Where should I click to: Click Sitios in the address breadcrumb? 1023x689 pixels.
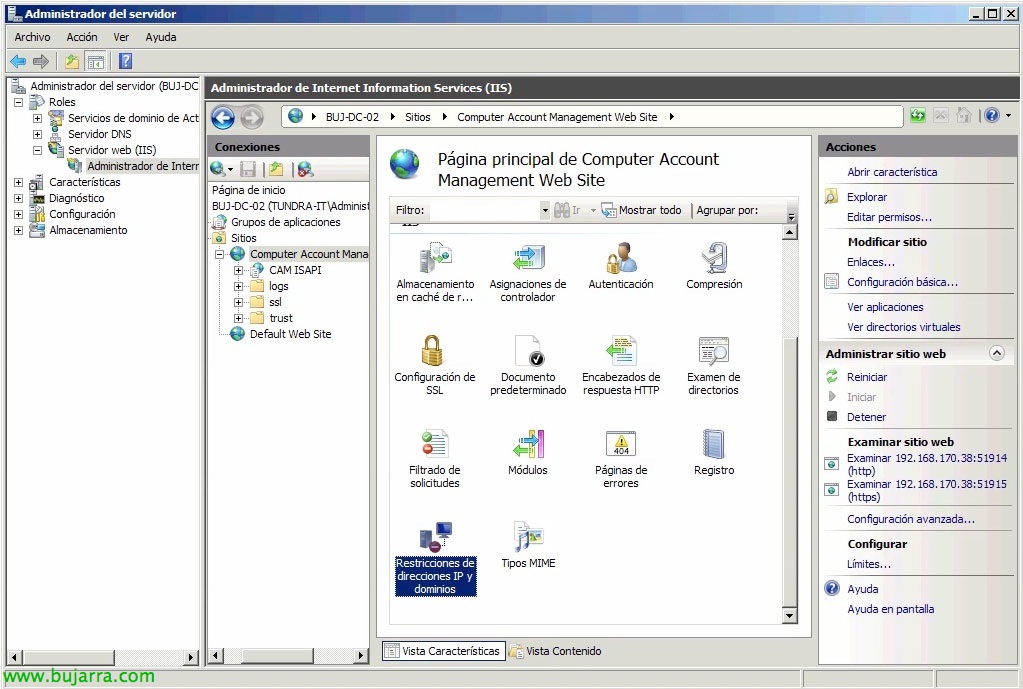tap(418, 117)
